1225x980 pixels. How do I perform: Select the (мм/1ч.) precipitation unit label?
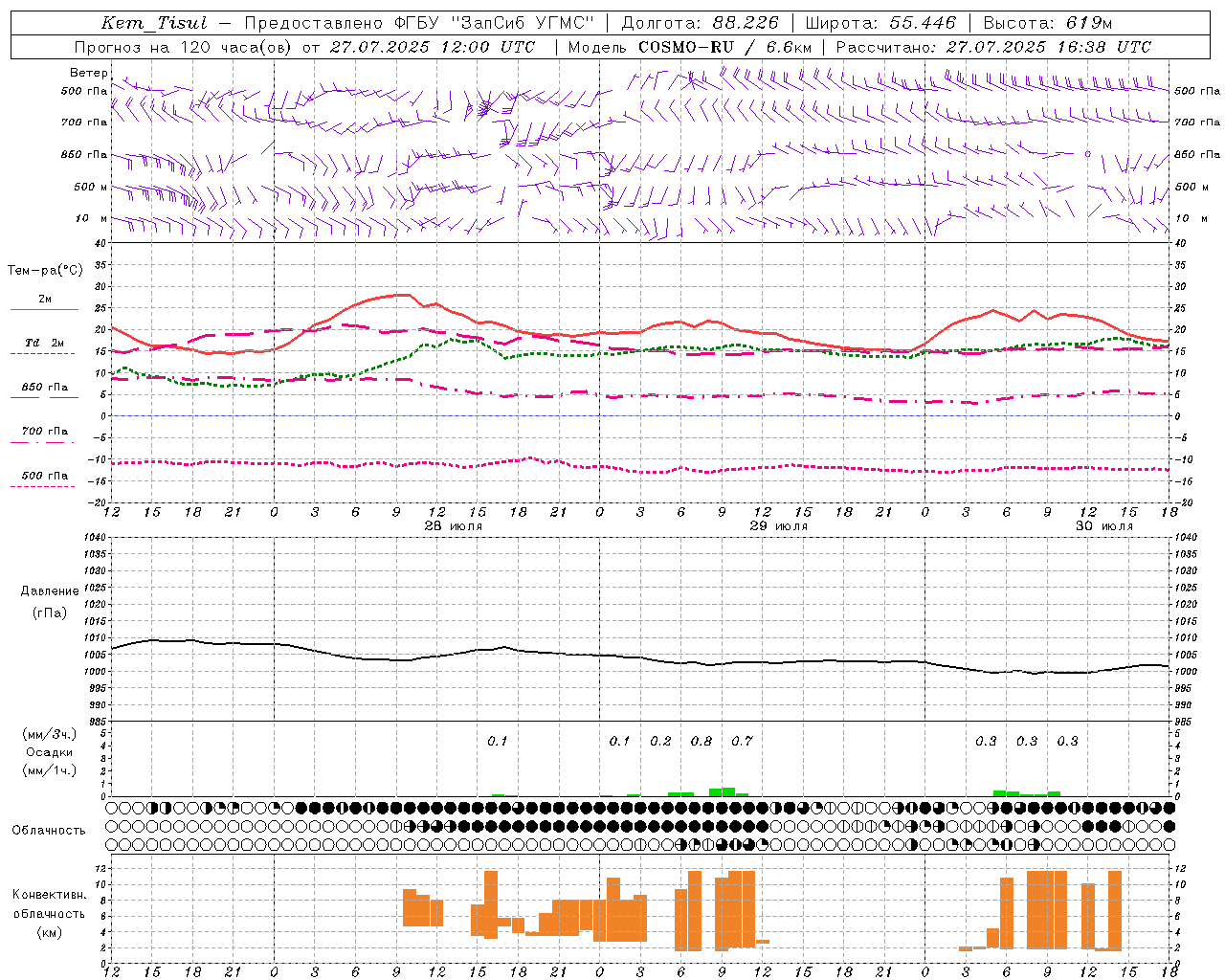50,770
